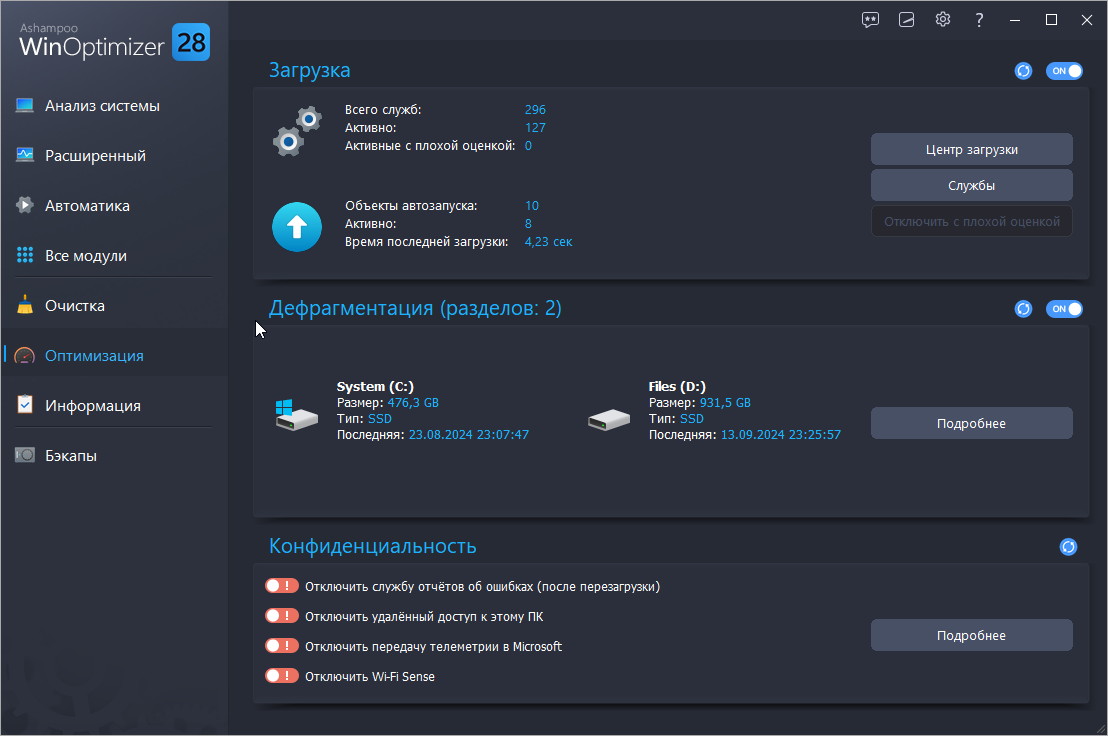Click the Центр загрузки button
The image size is (1108, 736).
(972, 150)
